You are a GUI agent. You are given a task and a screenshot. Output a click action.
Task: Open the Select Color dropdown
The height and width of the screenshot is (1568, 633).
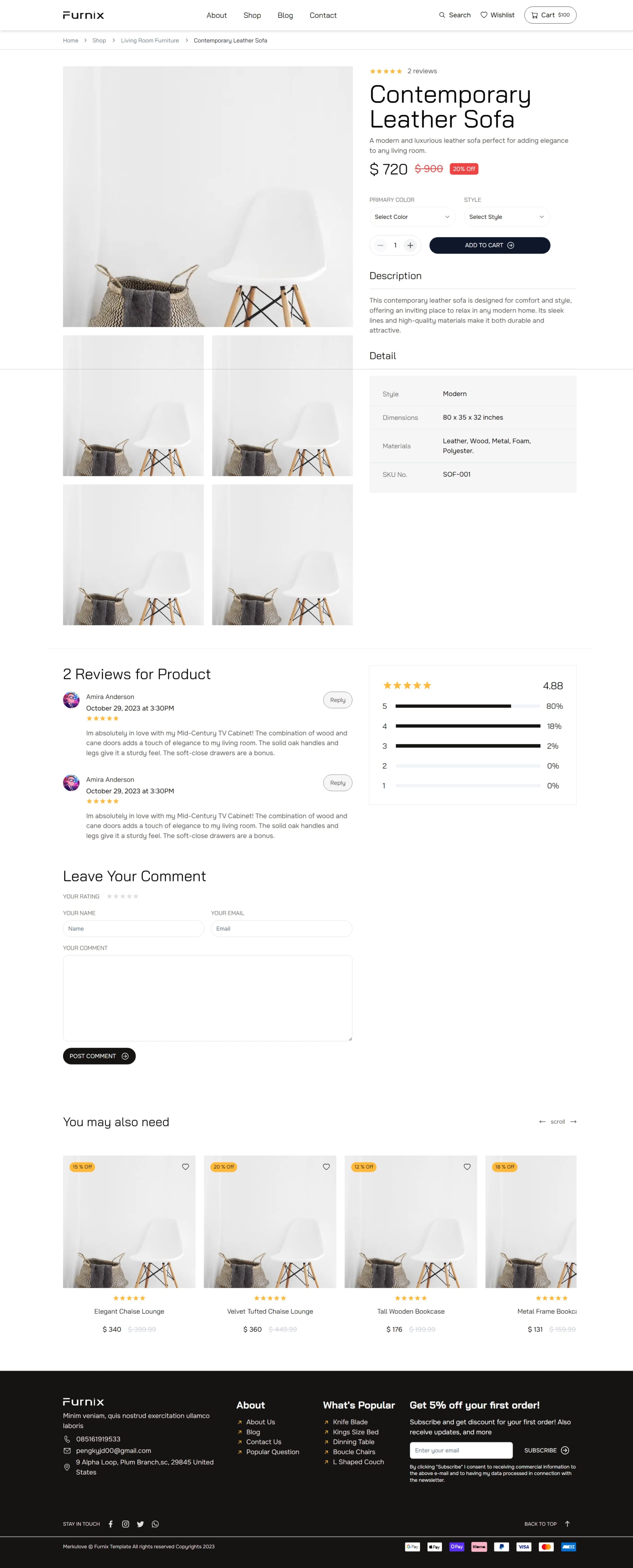pos(412,217)
